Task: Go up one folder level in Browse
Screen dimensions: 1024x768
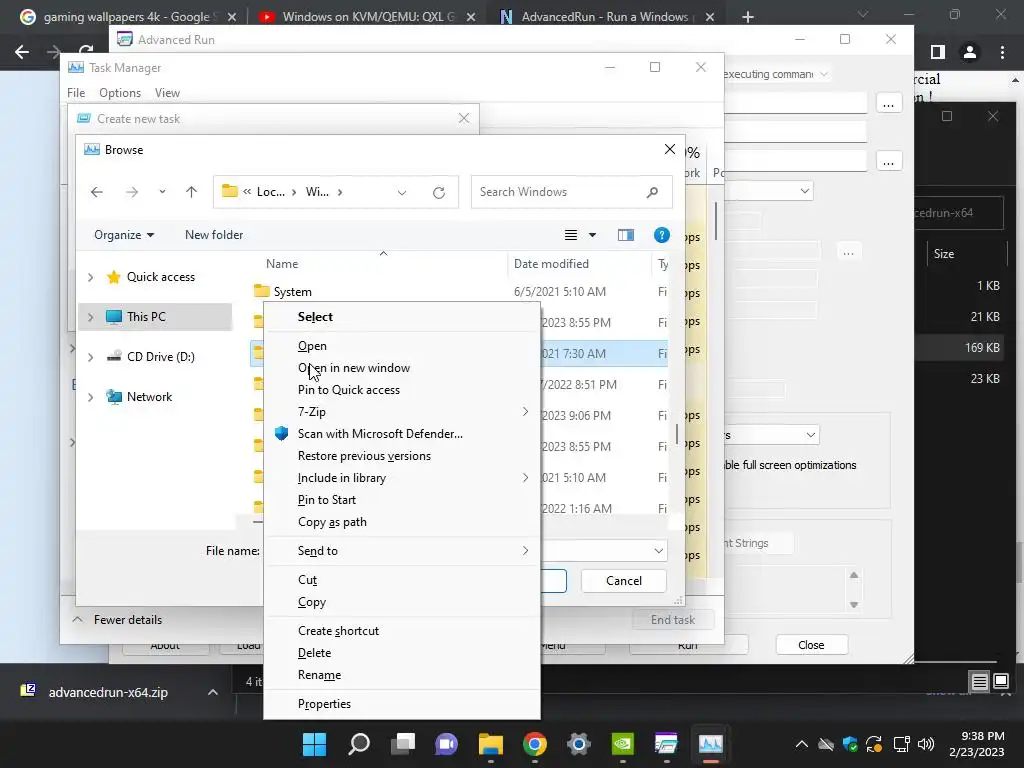Action: (191, 192)
